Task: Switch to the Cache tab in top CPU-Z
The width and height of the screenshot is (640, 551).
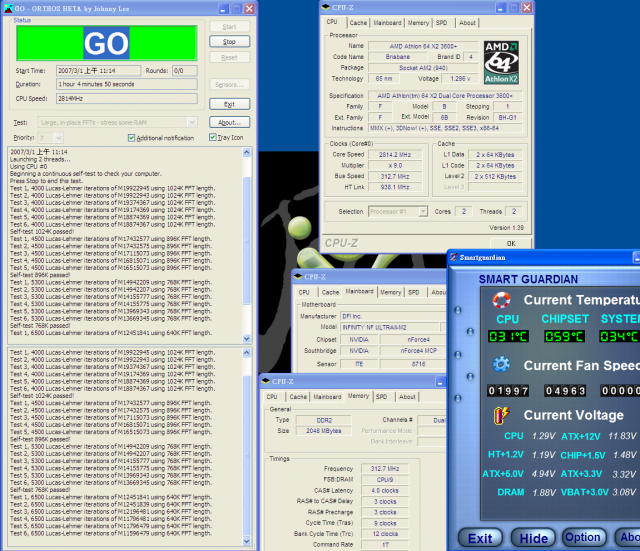Action: pyautogui.click(x=358, y=23)
